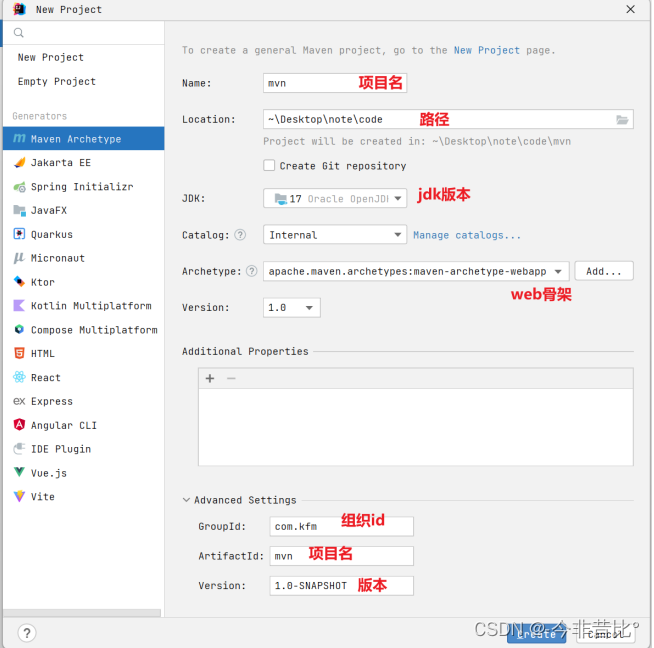Open the Archetype help question mark
The image size is (654, 648).
click(x=252, y=271)
